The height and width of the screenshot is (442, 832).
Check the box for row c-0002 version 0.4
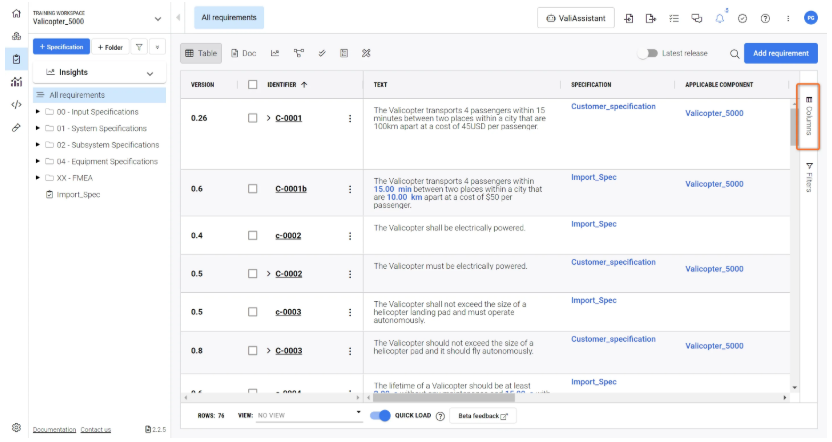click(x=253, y=235)
